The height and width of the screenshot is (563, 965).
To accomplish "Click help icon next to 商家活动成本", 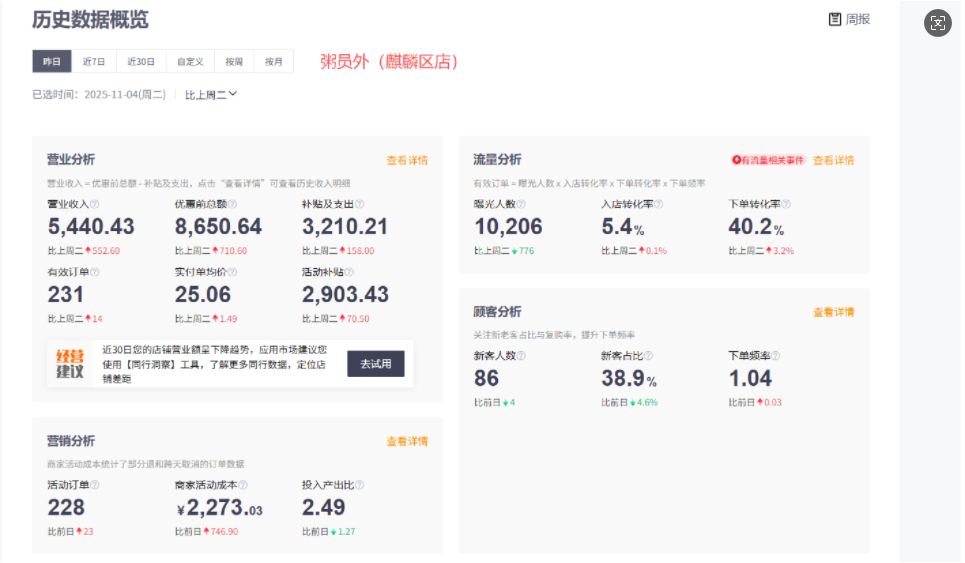I will (x=243, y=485).
